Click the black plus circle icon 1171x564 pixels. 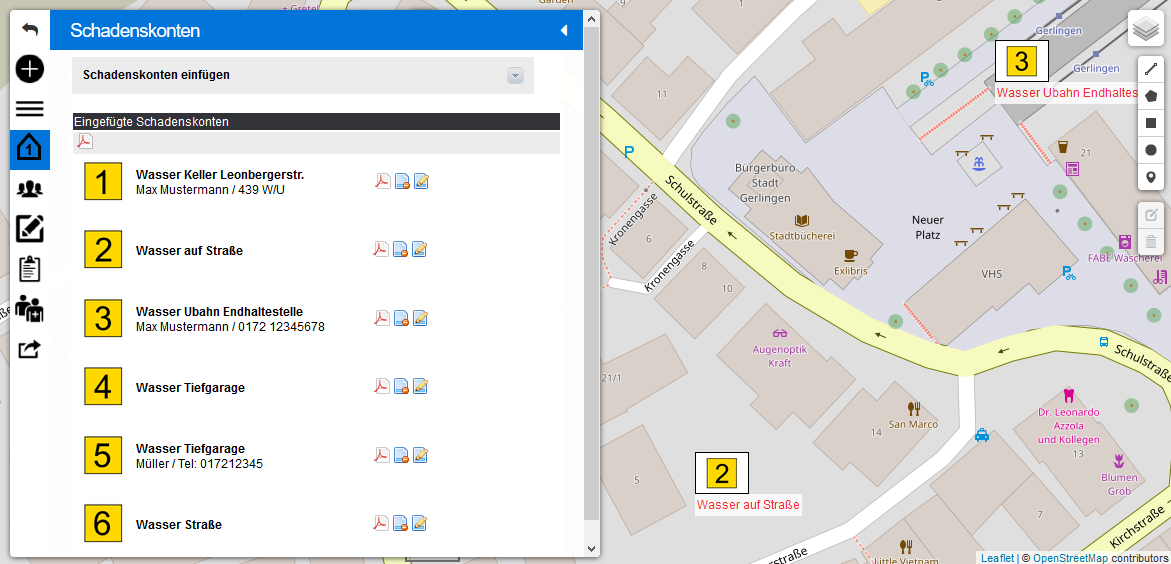coord(29,69)
